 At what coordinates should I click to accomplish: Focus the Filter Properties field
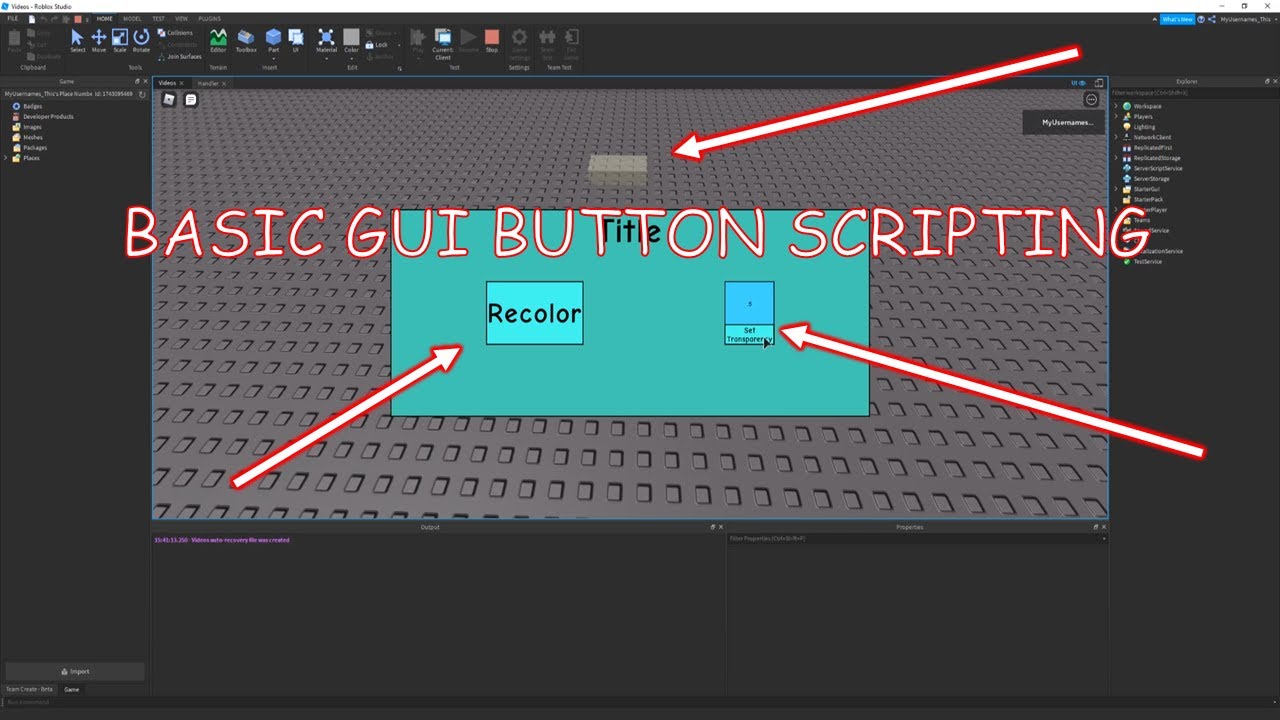[915, 538]
